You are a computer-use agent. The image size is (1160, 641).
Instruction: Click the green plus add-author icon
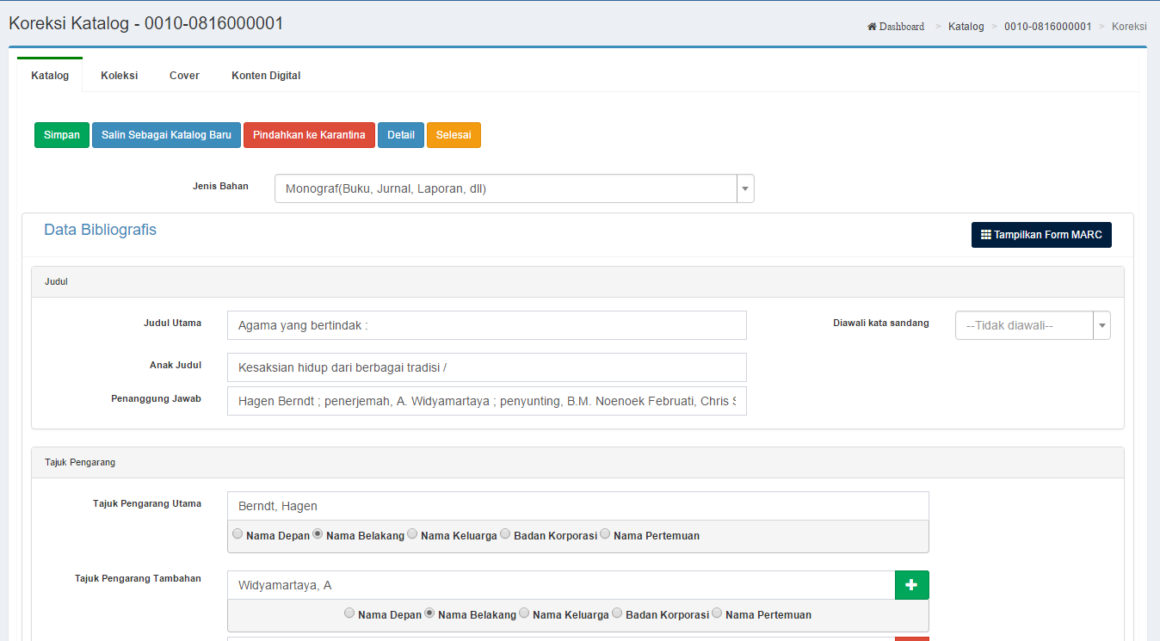911,585
